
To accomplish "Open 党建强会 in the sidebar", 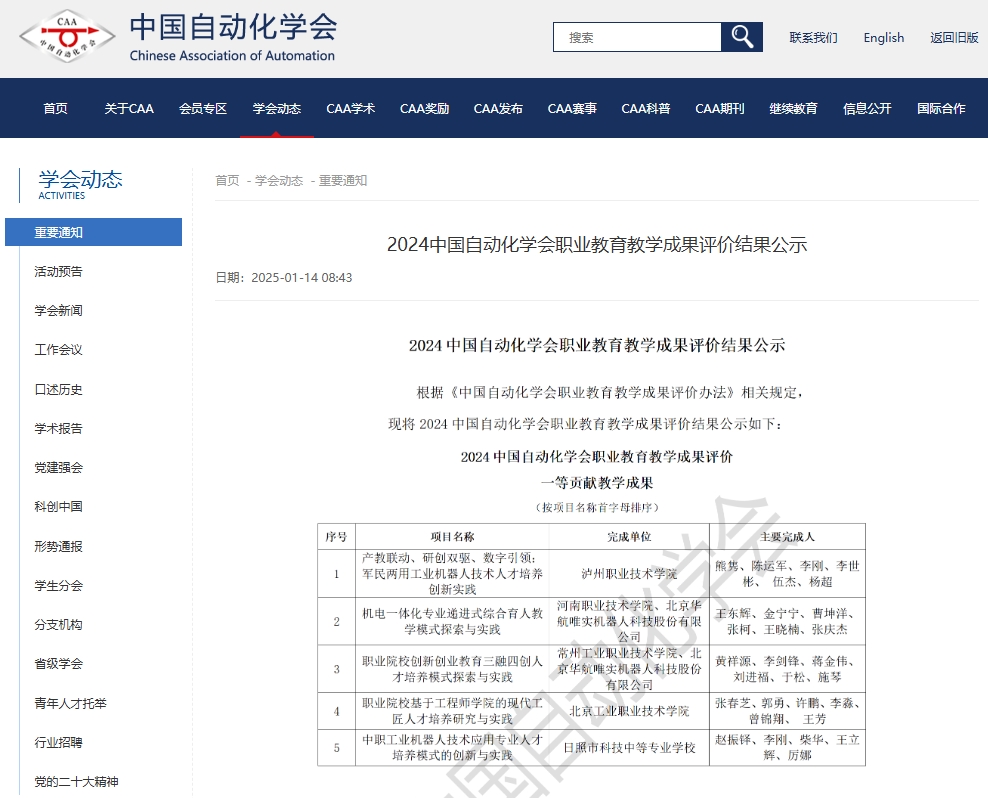I will (x=59, y=468).
